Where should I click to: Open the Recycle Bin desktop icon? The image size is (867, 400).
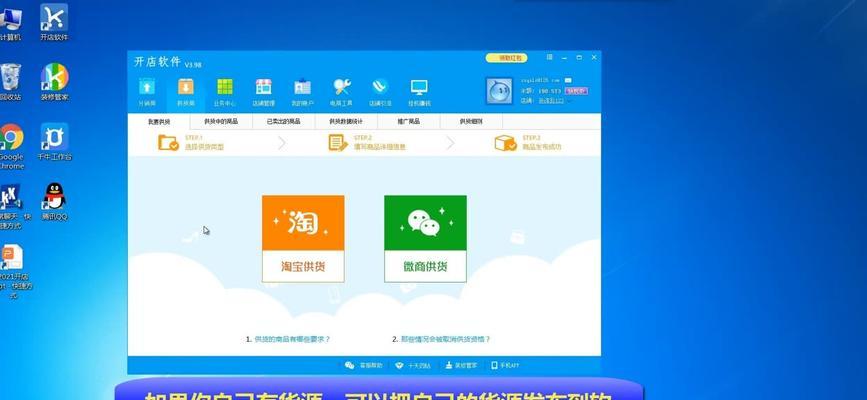11,82
